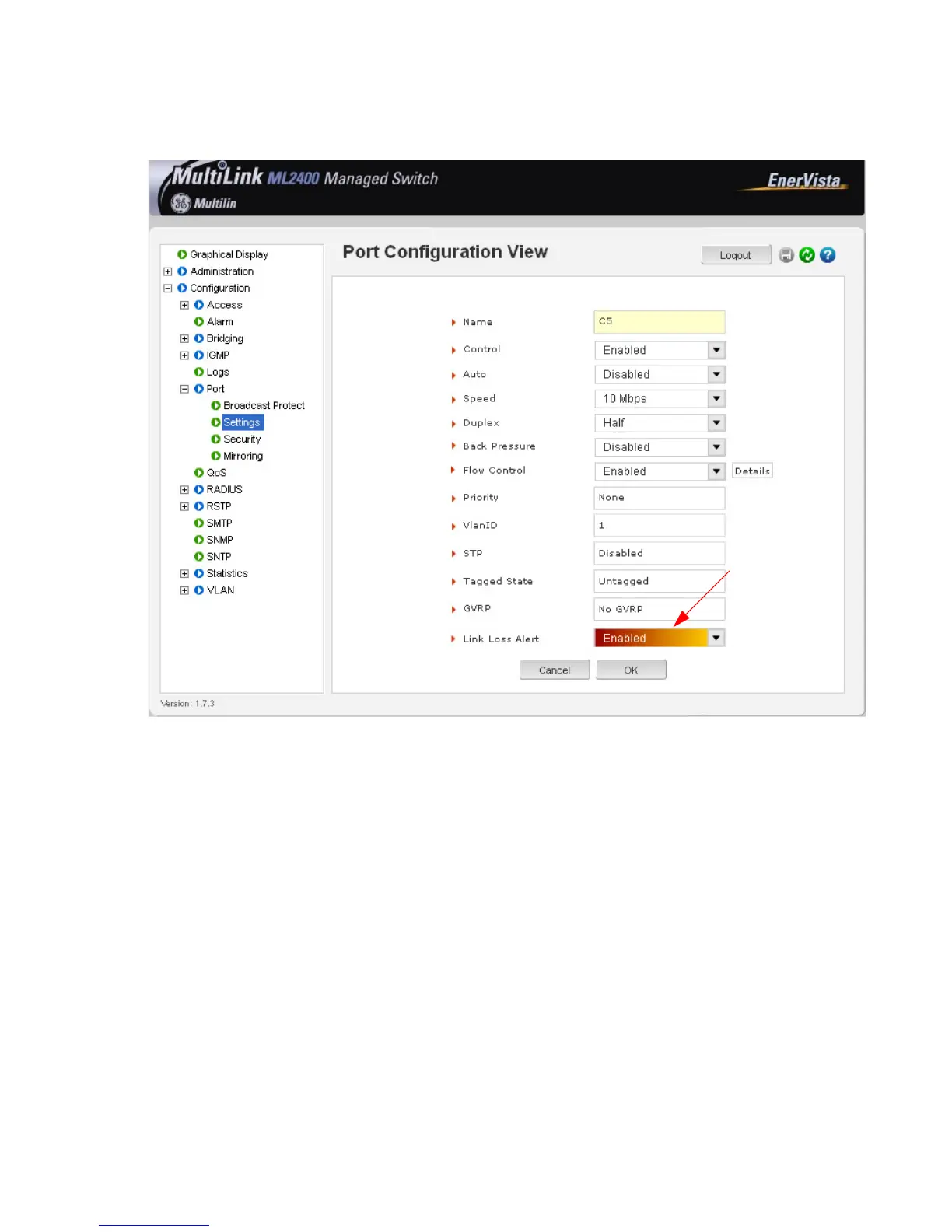The height and width of the screenshot is (1232, 952).
Task: Open the blue help question mark icon
Action: pyautogui.click(x=828, y=255)
